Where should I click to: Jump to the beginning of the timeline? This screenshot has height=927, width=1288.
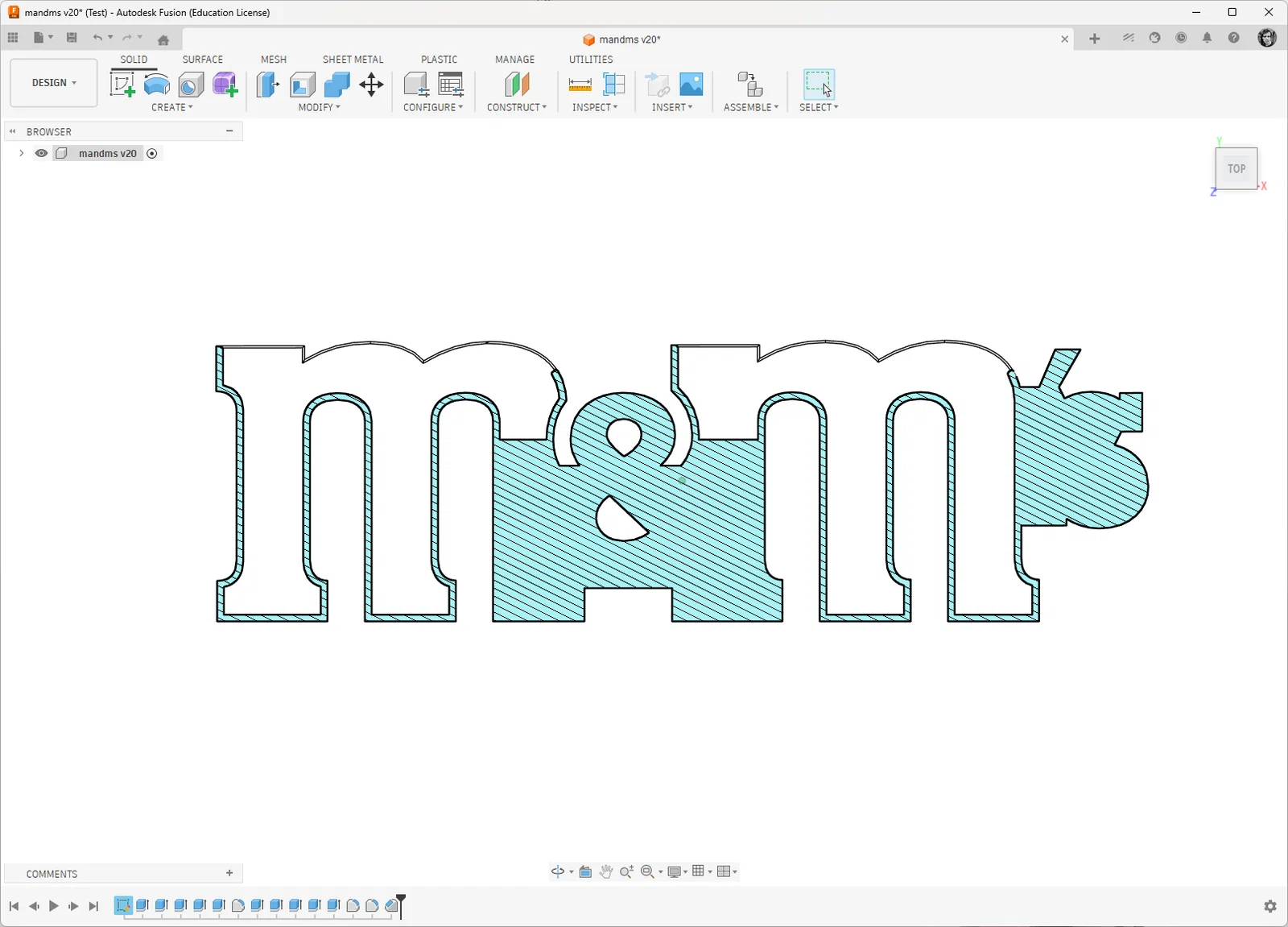14,906
